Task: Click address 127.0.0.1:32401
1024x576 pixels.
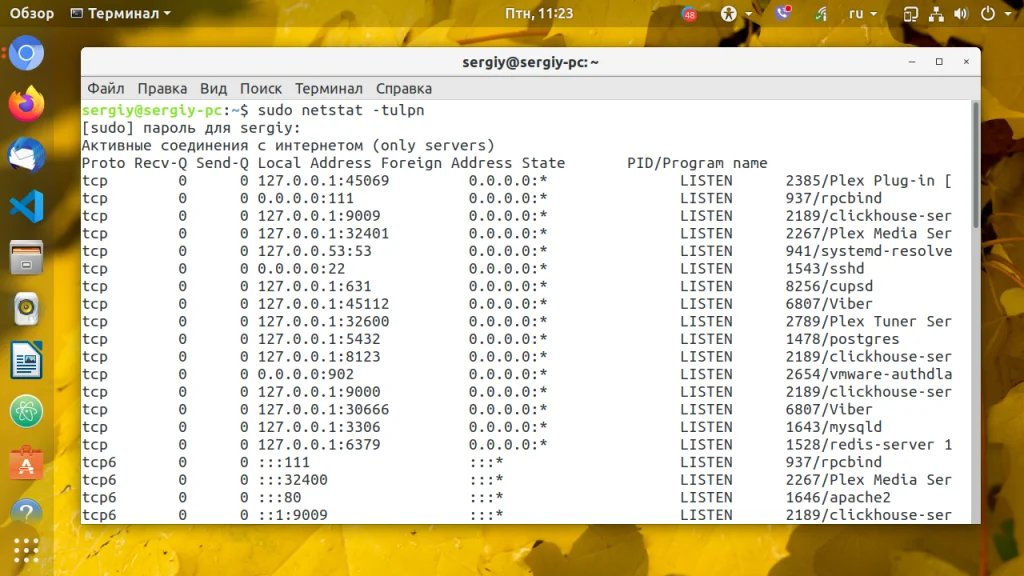Action: [323, 233]
